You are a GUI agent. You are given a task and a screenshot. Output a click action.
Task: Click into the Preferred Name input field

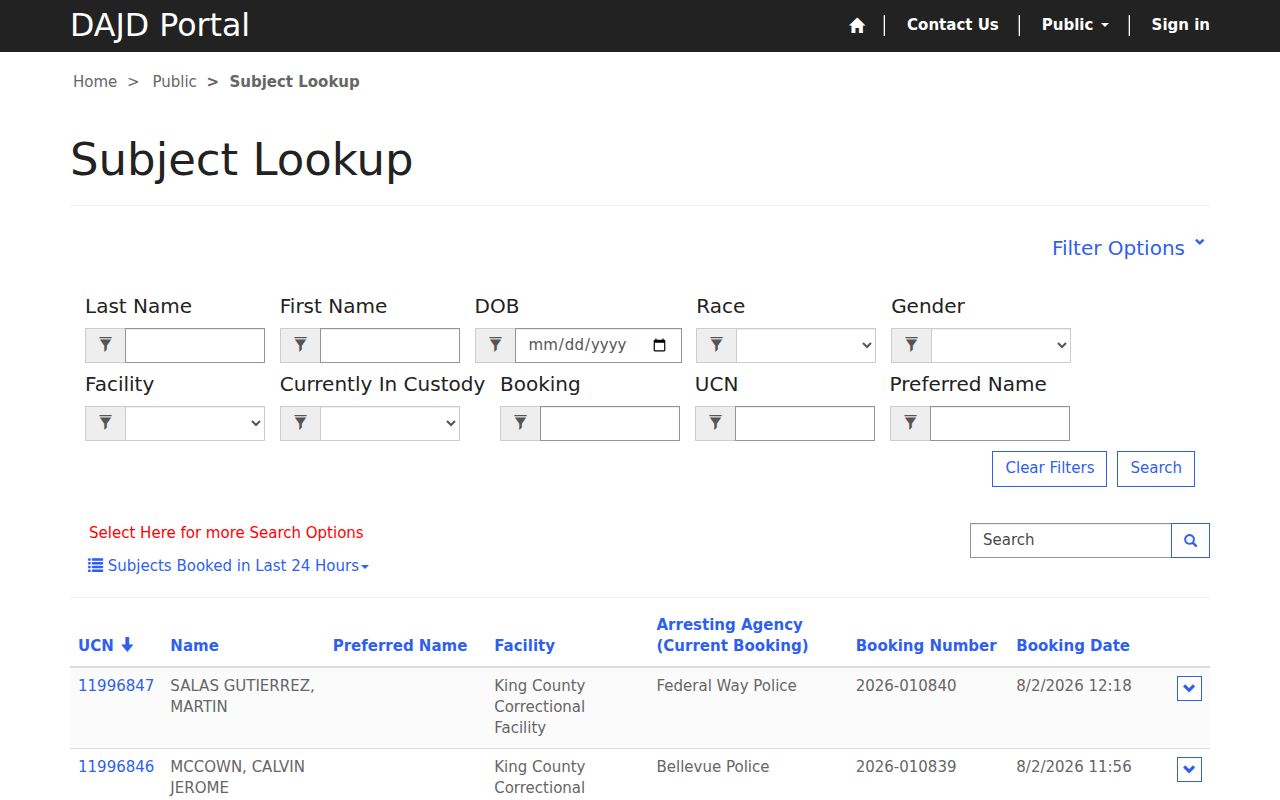1000,423
